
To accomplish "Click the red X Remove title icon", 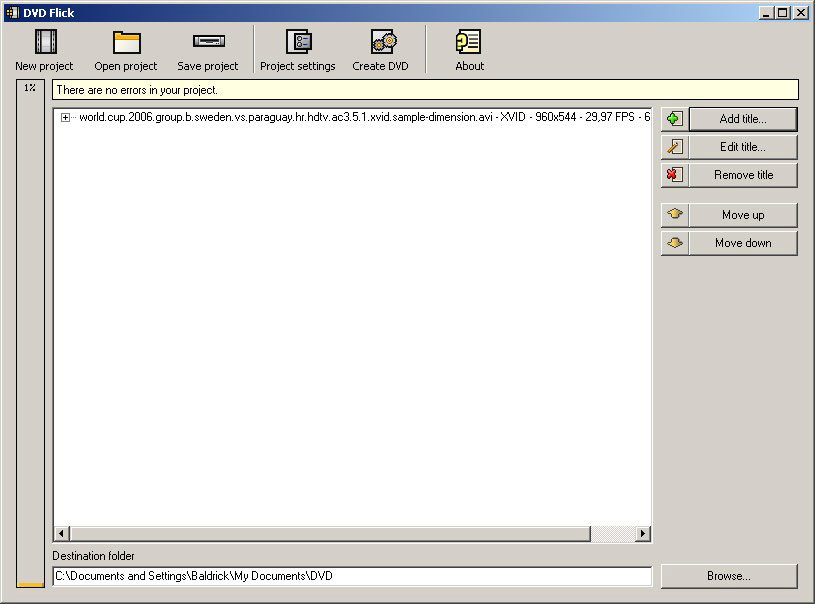I will (675, 175).
